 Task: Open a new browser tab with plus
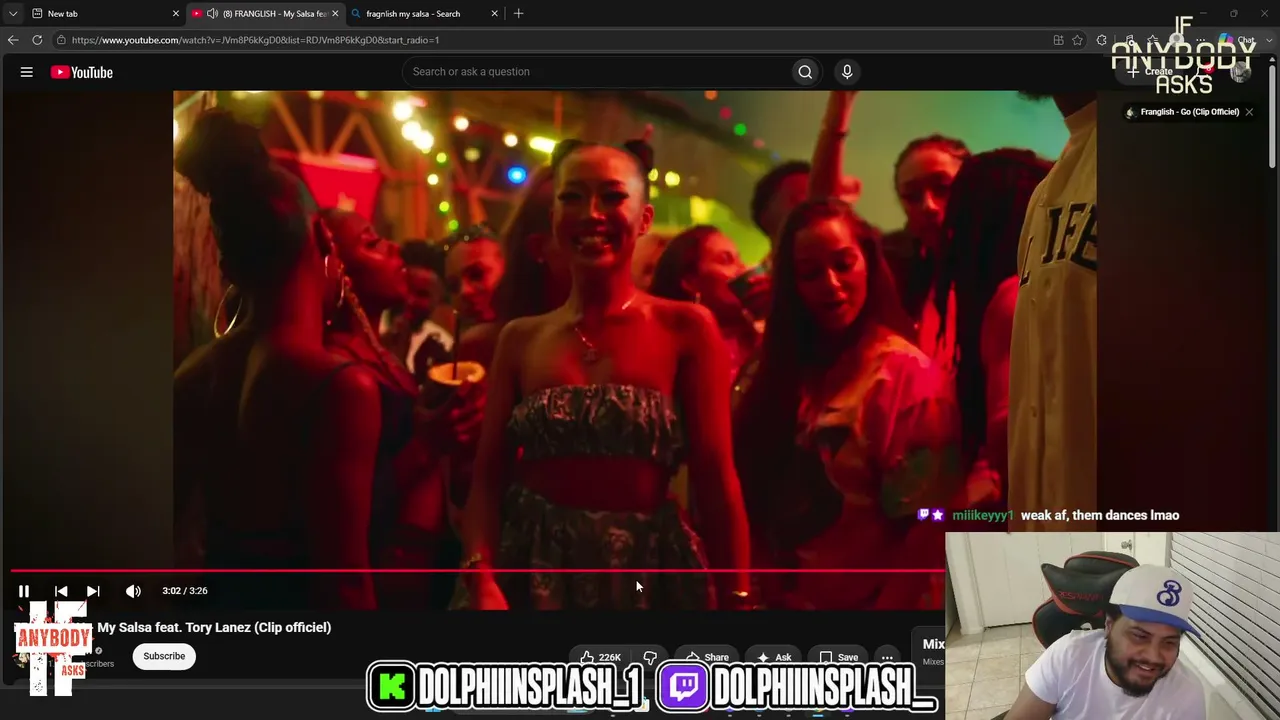pos(518,14)
